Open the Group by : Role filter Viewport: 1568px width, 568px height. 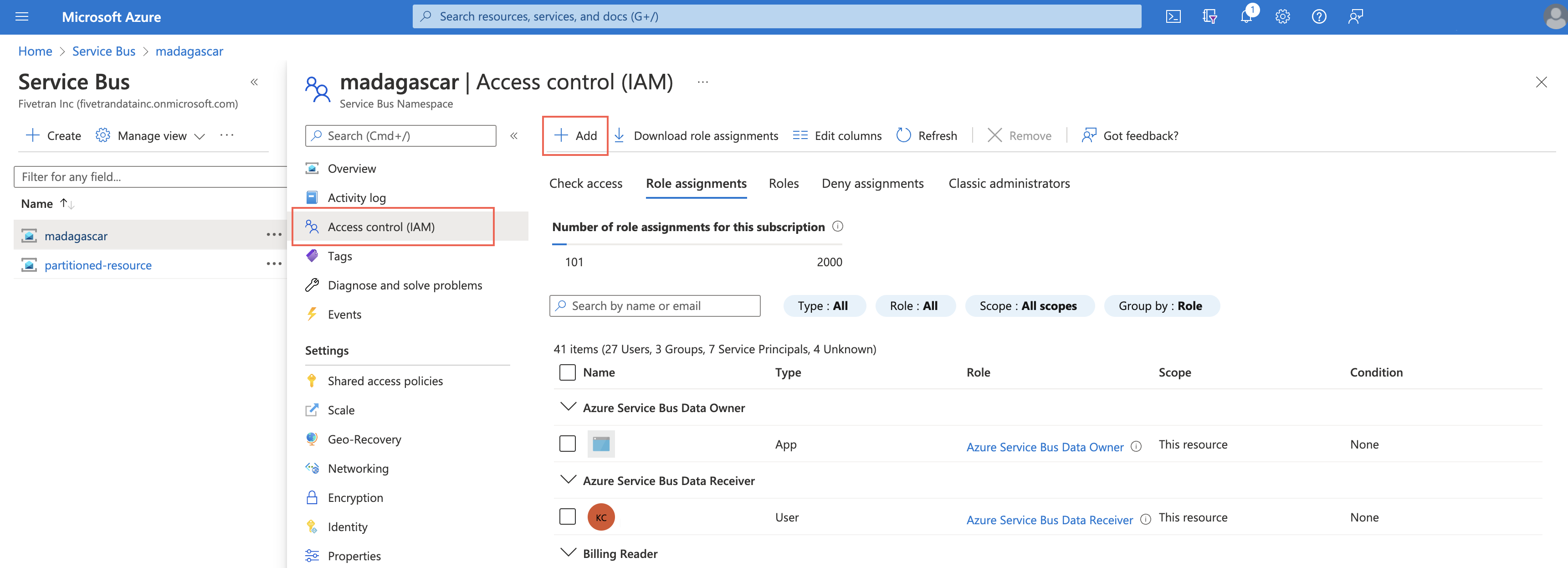(x=1161, y=305)
